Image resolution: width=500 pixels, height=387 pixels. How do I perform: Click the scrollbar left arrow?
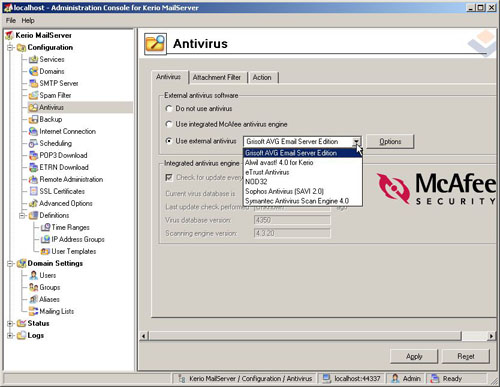pos(143,336)
